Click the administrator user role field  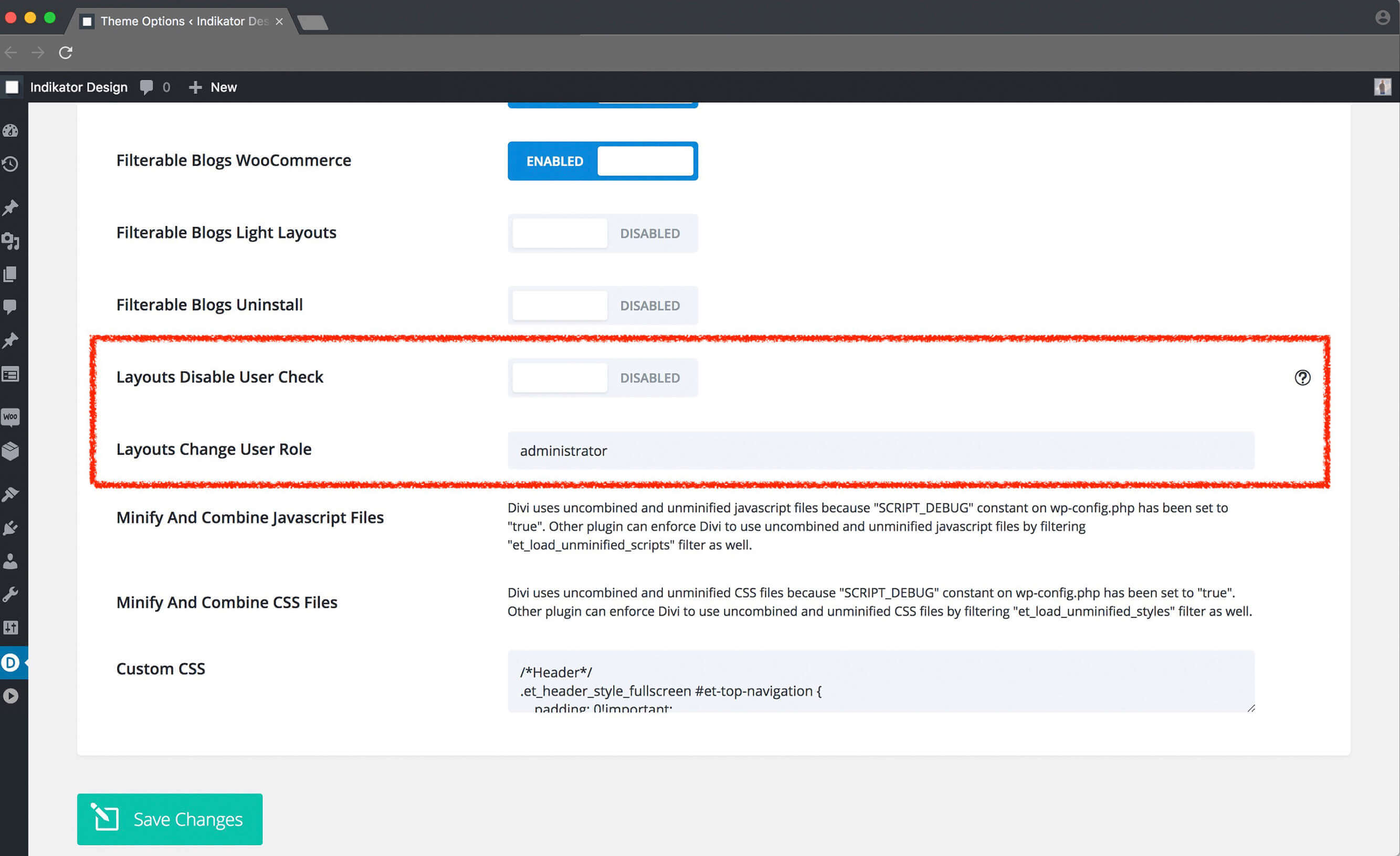pyautogui.click(x=881, y=450)
